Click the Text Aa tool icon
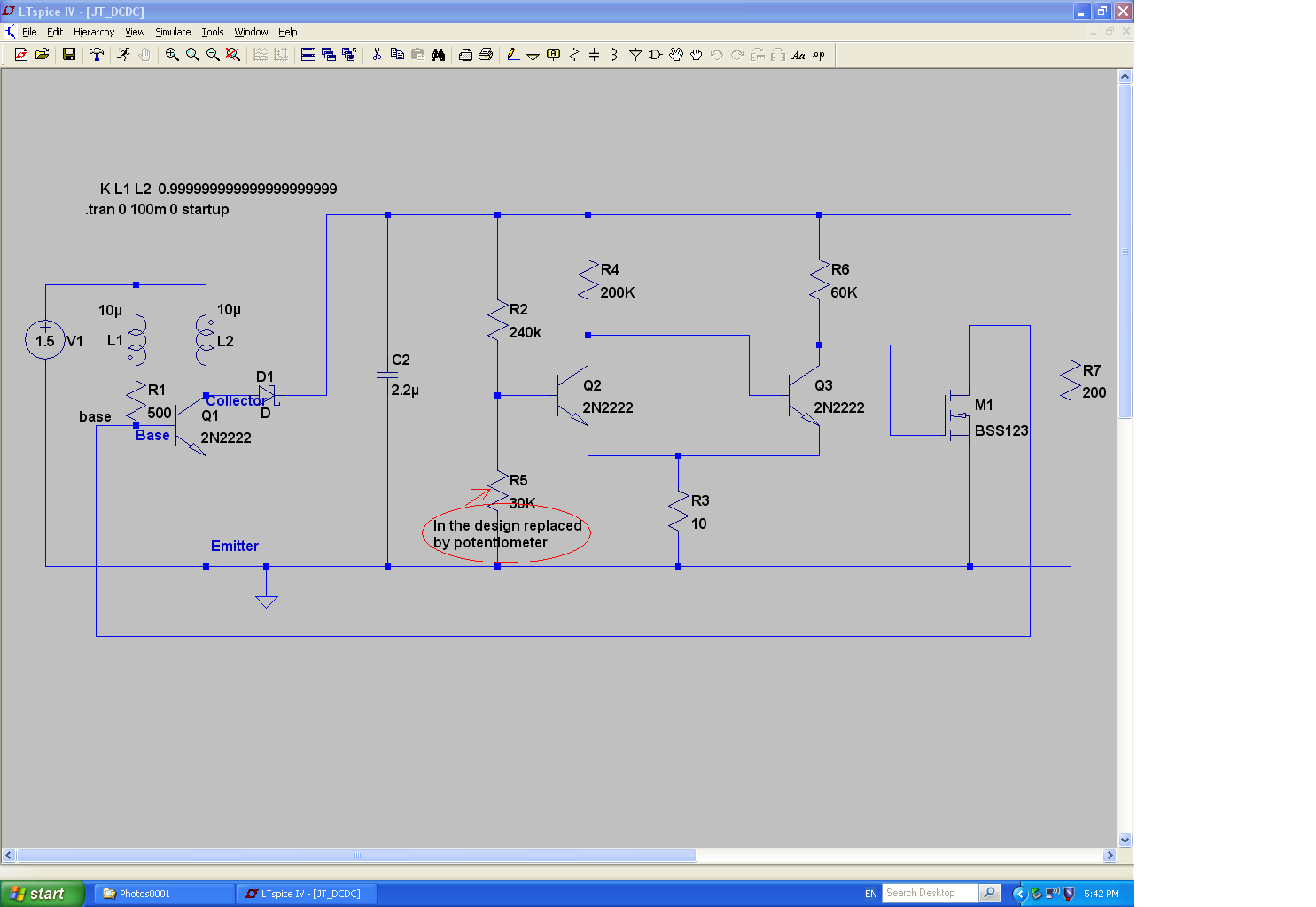This screenshot has height=907, width=1316. point(798,55)
